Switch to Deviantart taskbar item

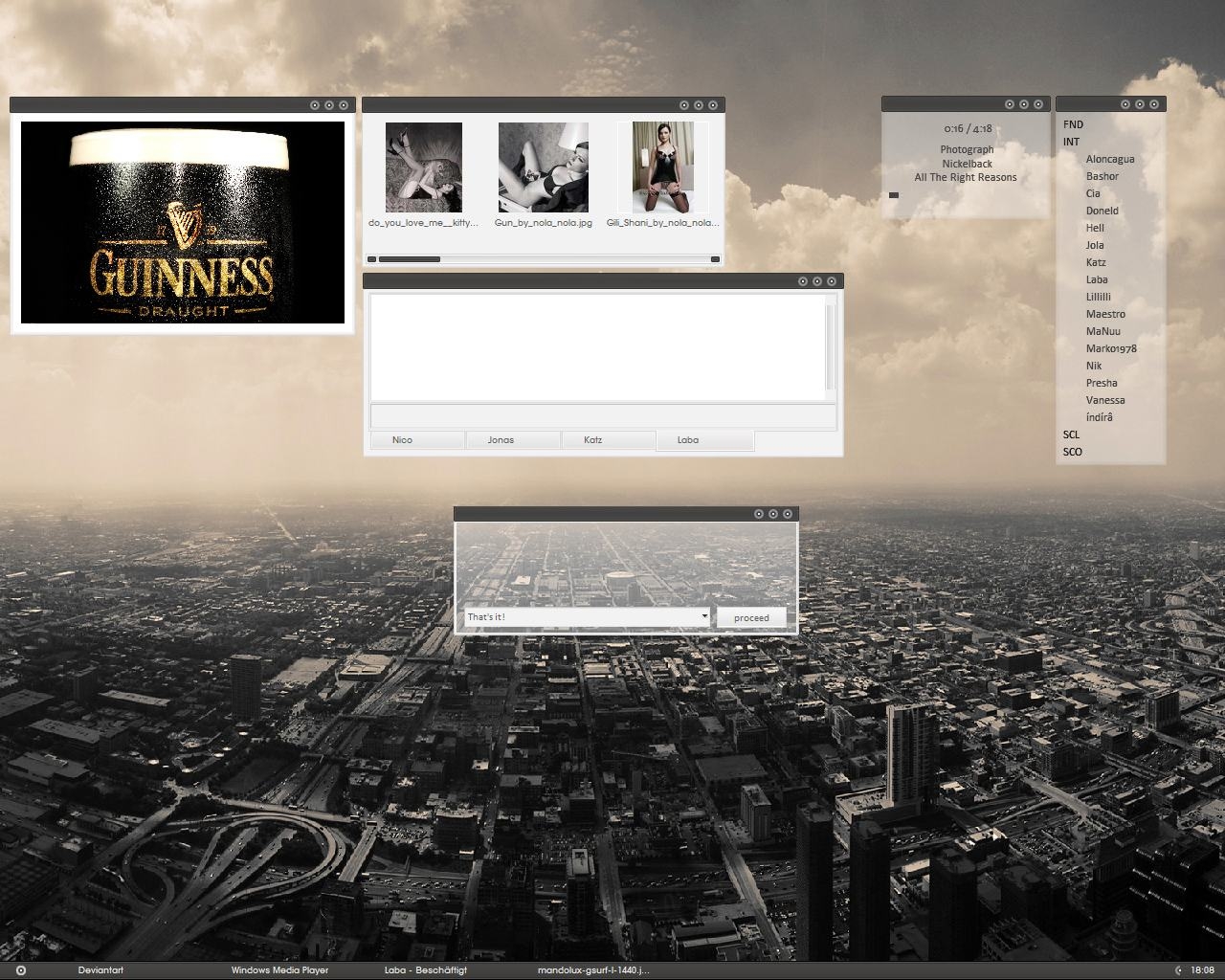100,970
